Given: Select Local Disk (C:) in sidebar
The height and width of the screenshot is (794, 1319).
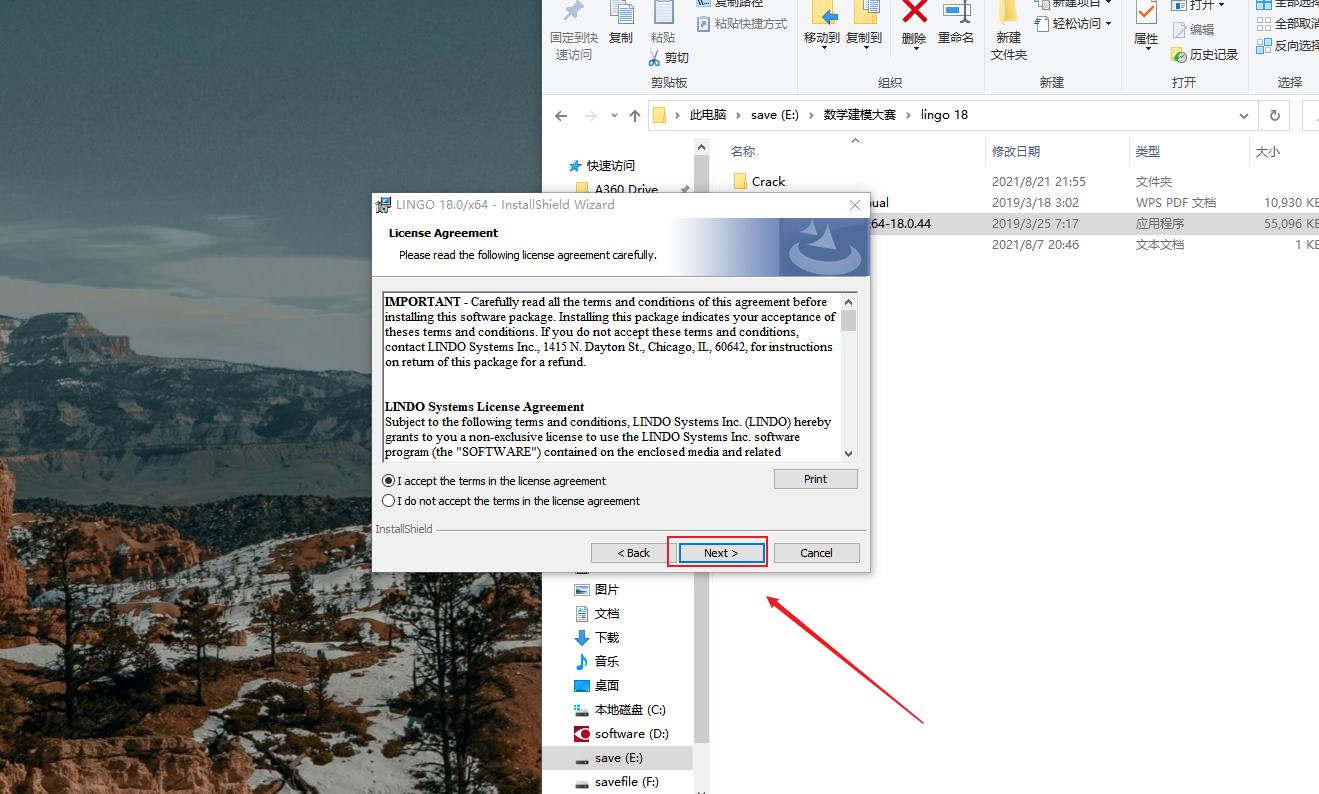Looking at the screenshot, I should click(x=630, y=710).
